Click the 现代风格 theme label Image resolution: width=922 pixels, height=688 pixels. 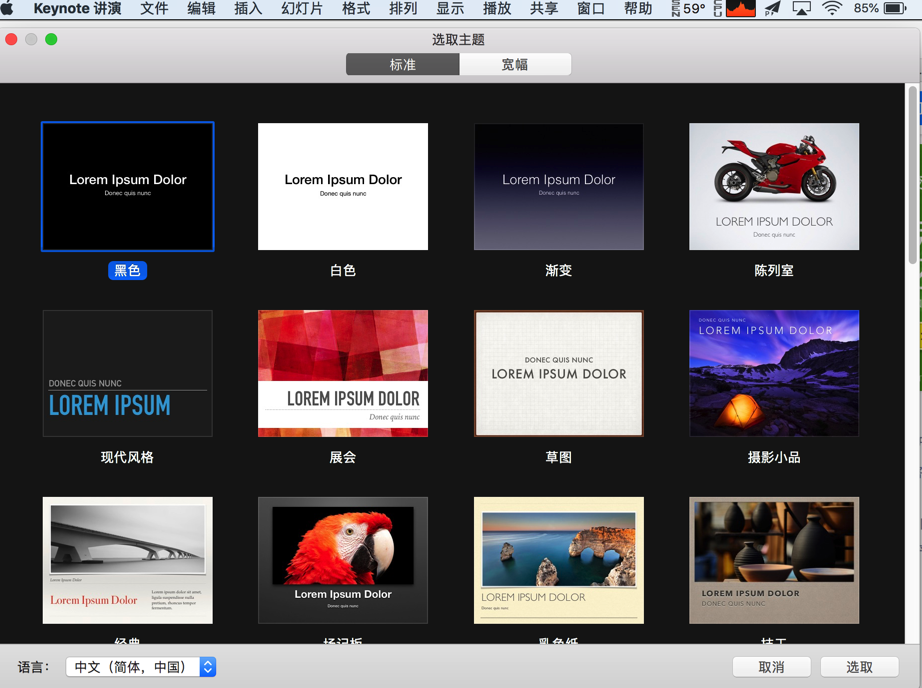click(x=128, y=457)
